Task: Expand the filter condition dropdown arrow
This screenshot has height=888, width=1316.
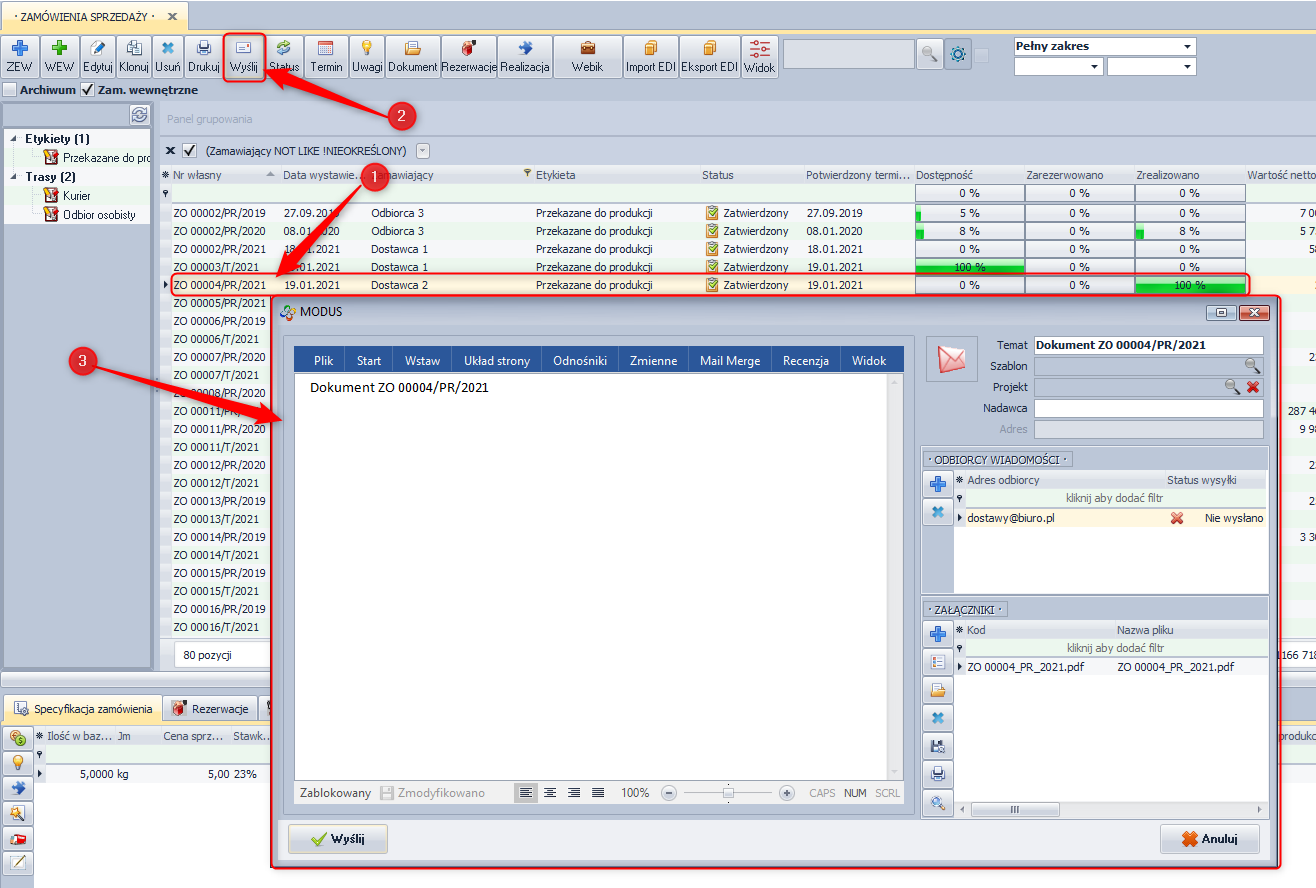Action: tap(423, 151)
